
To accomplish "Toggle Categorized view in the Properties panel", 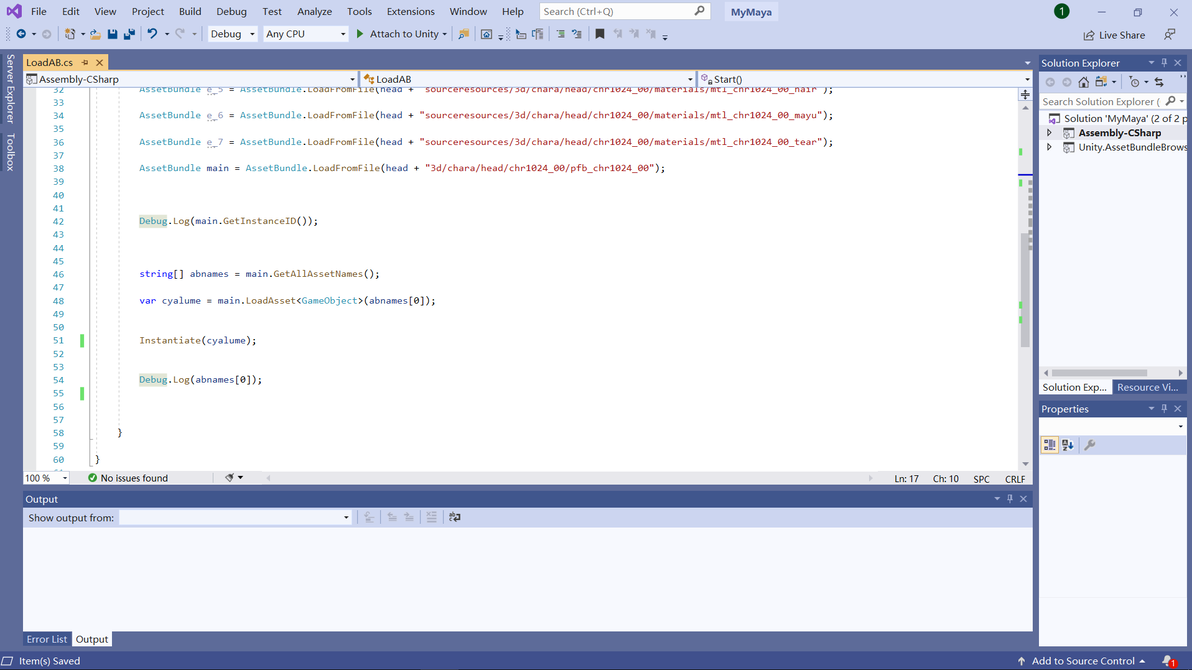I will (1049, 446).
